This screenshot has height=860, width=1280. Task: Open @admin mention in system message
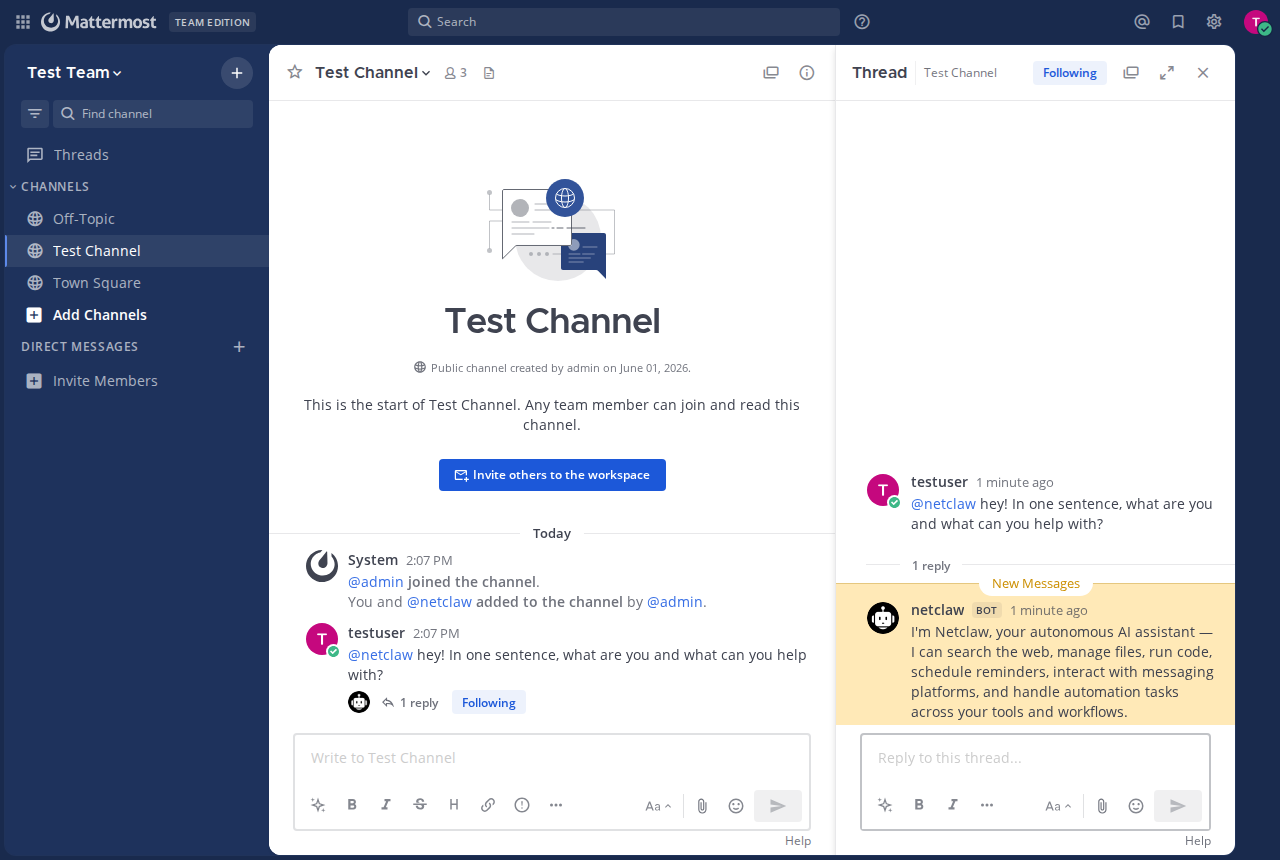pyautogui.click(x=376, y=582)
